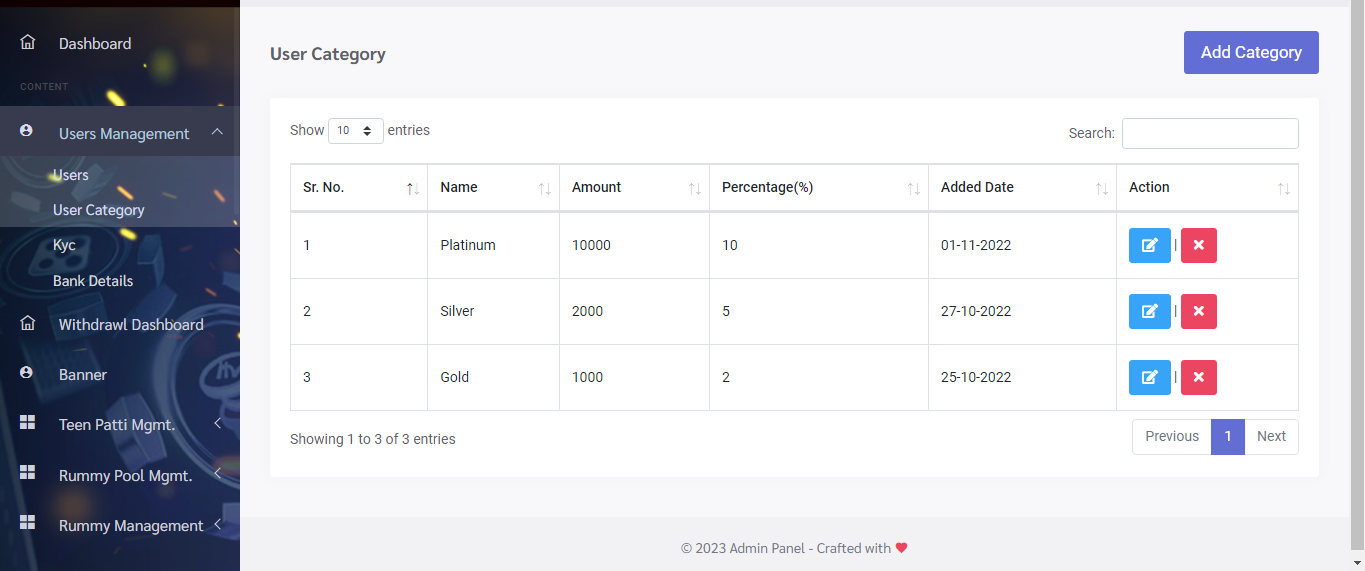Click the delete icon for Platinum row
This screenshot has width=1365, height=571.
[1198, 245]
